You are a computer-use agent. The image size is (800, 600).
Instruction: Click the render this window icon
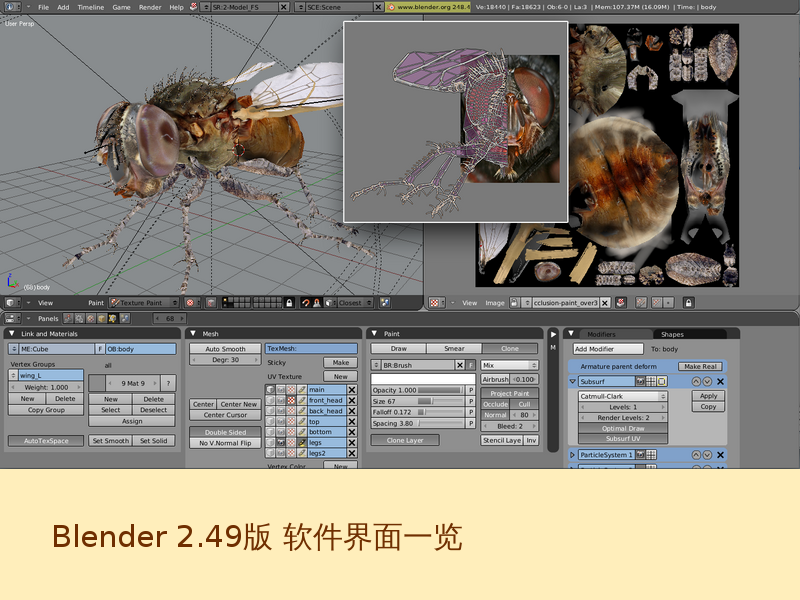click(385, 303)
